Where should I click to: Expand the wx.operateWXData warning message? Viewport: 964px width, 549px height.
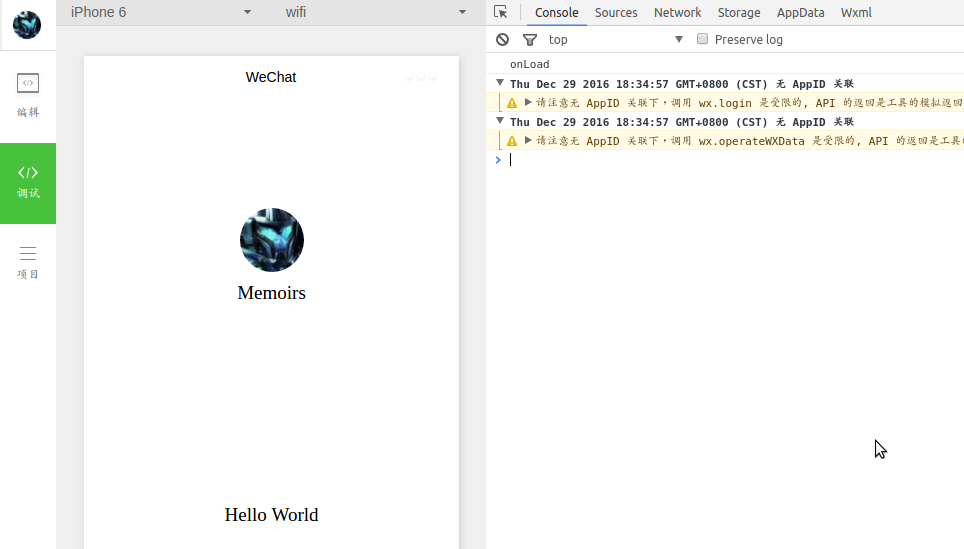(527, 140)
